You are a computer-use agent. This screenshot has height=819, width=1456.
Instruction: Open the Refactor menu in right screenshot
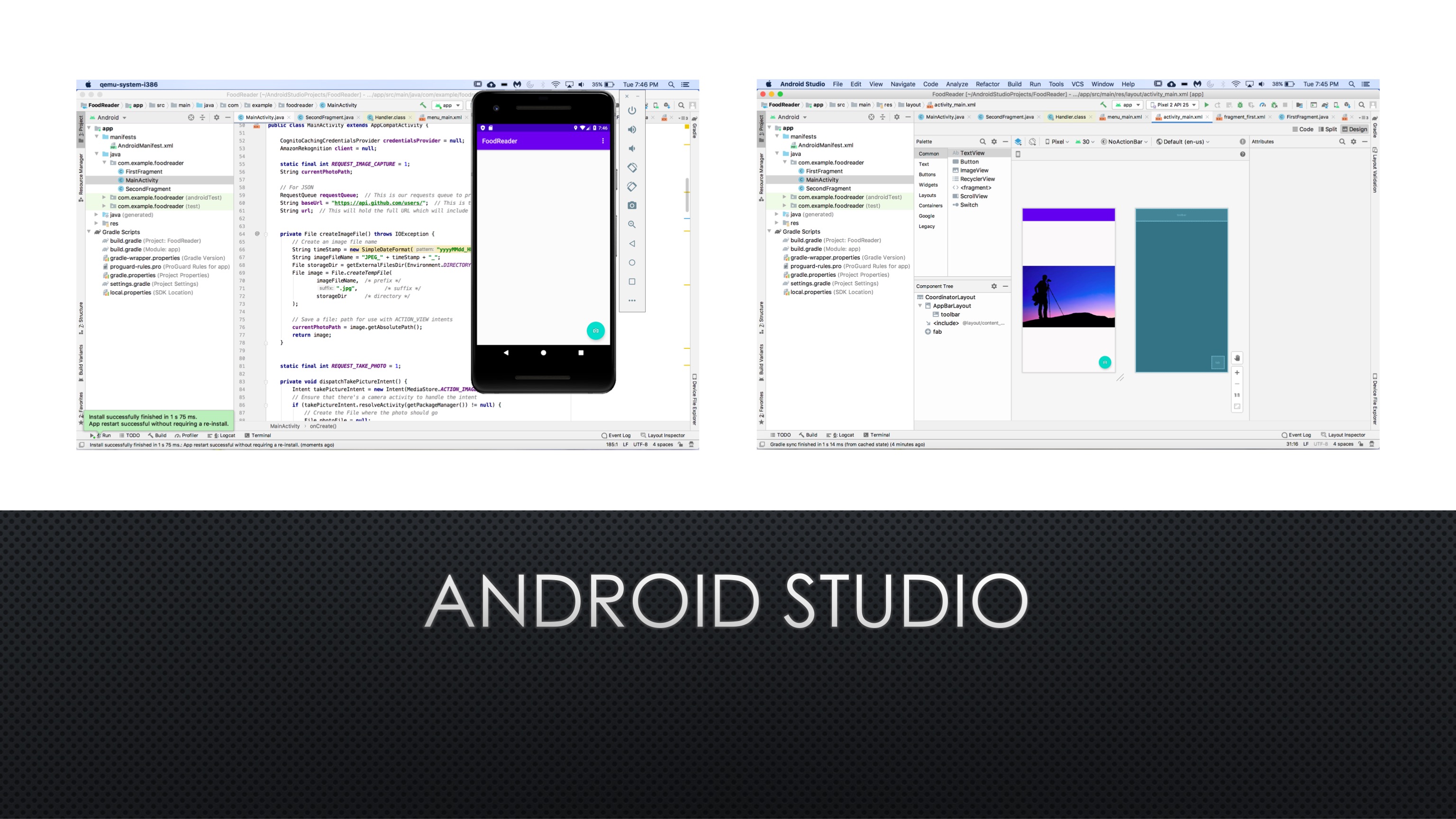click(987, 84)
